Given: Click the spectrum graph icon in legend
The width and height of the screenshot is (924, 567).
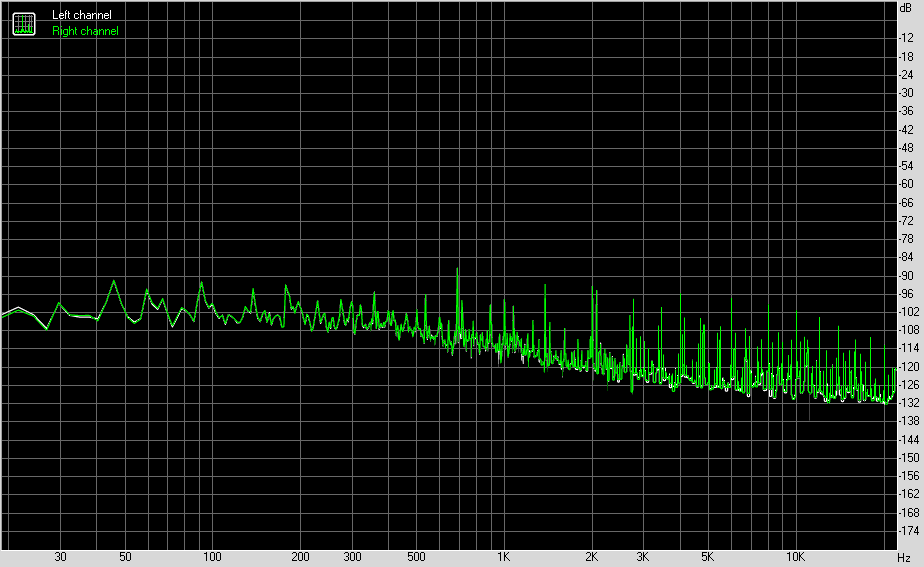Looking at the screenshot, I should [24, 24].
